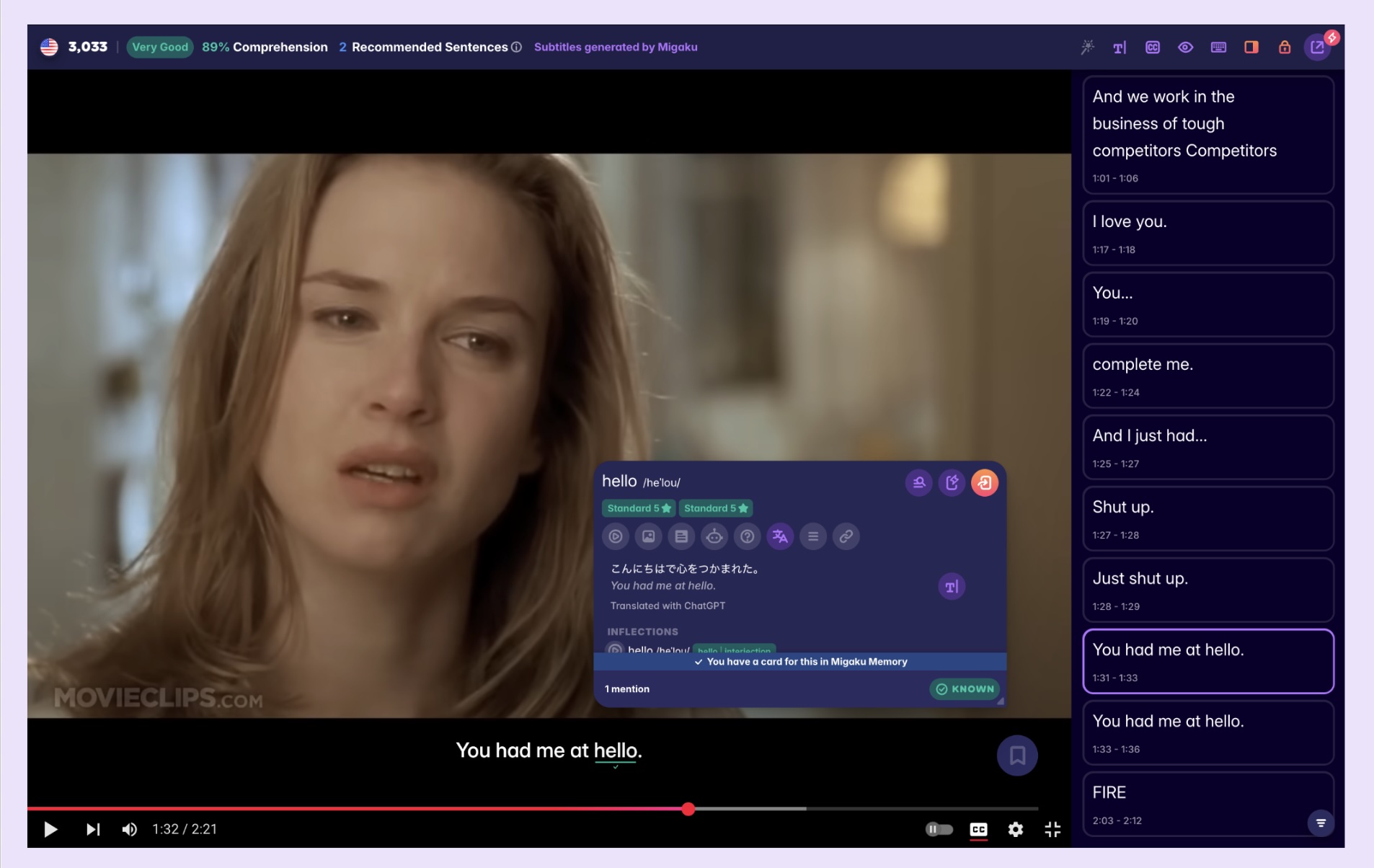1374x868 pixels.
Task: Click the first 'Standard 5' star tag
Action: pos(639,508)
